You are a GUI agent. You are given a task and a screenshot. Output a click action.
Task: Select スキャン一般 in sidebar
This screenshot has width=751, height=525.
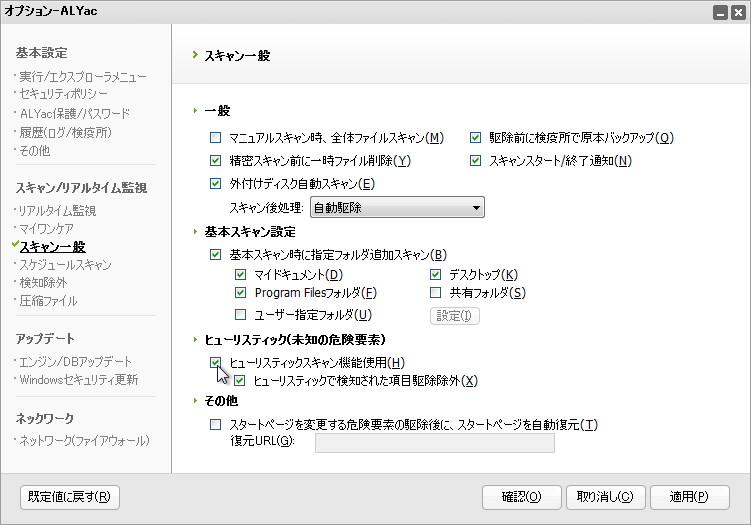coord(52,247)
